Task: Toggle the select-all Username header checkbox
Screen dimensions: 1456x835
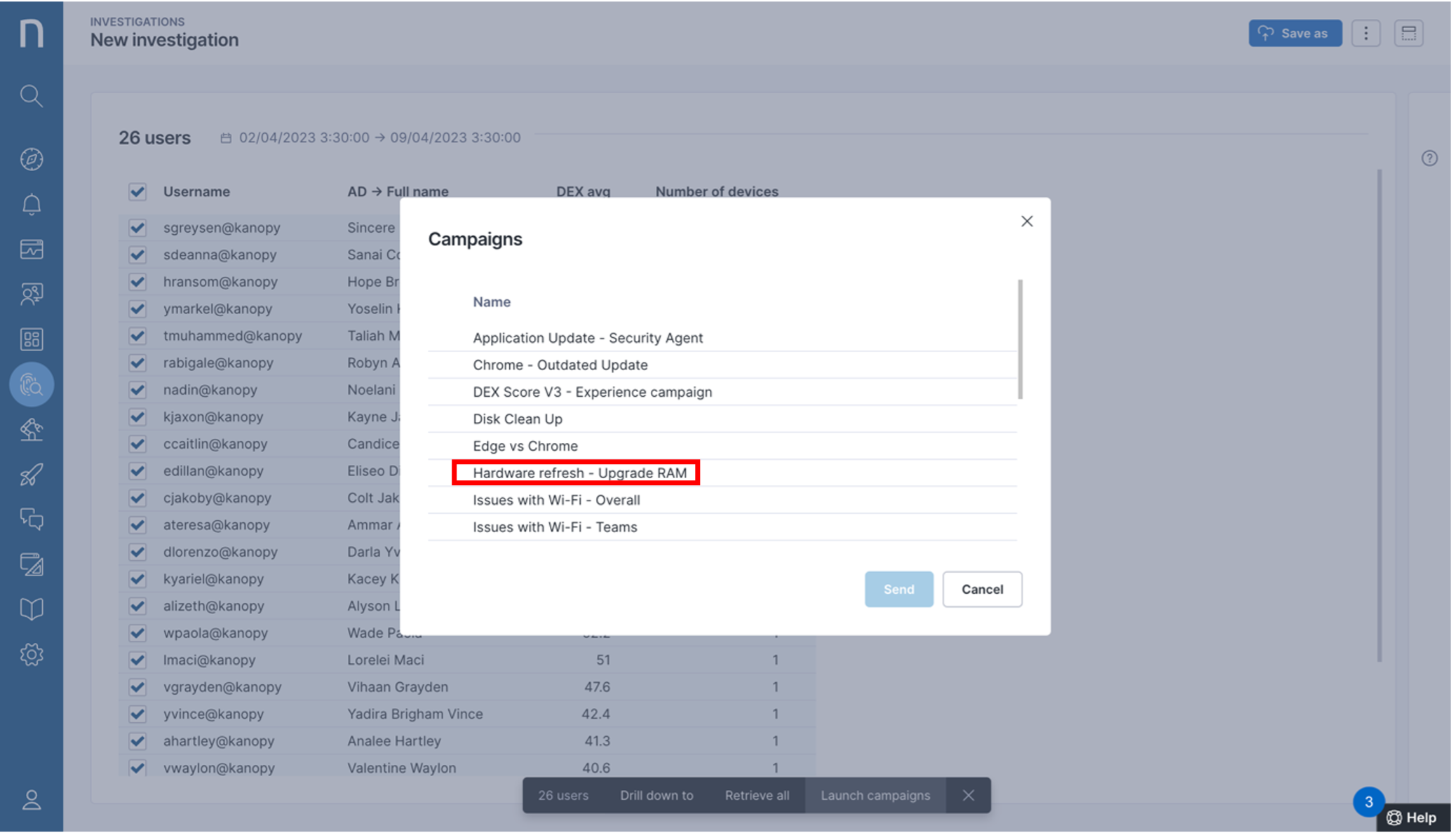Action: pos(137,192)
